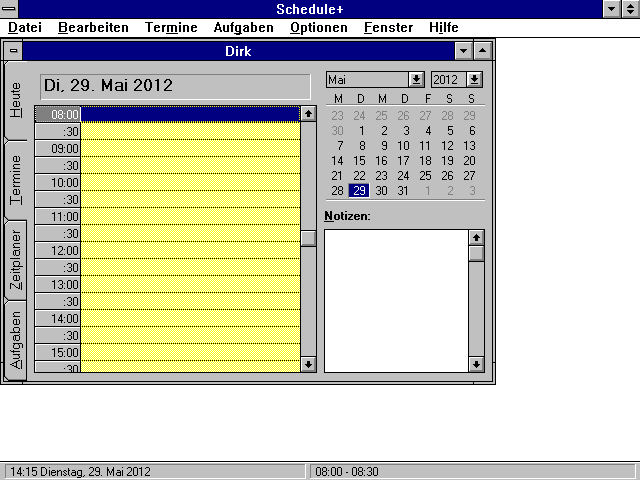Select day 15 in the calendar
Image resolution: width=640 pixels, height=480 pixels.
tap(359, 160)
